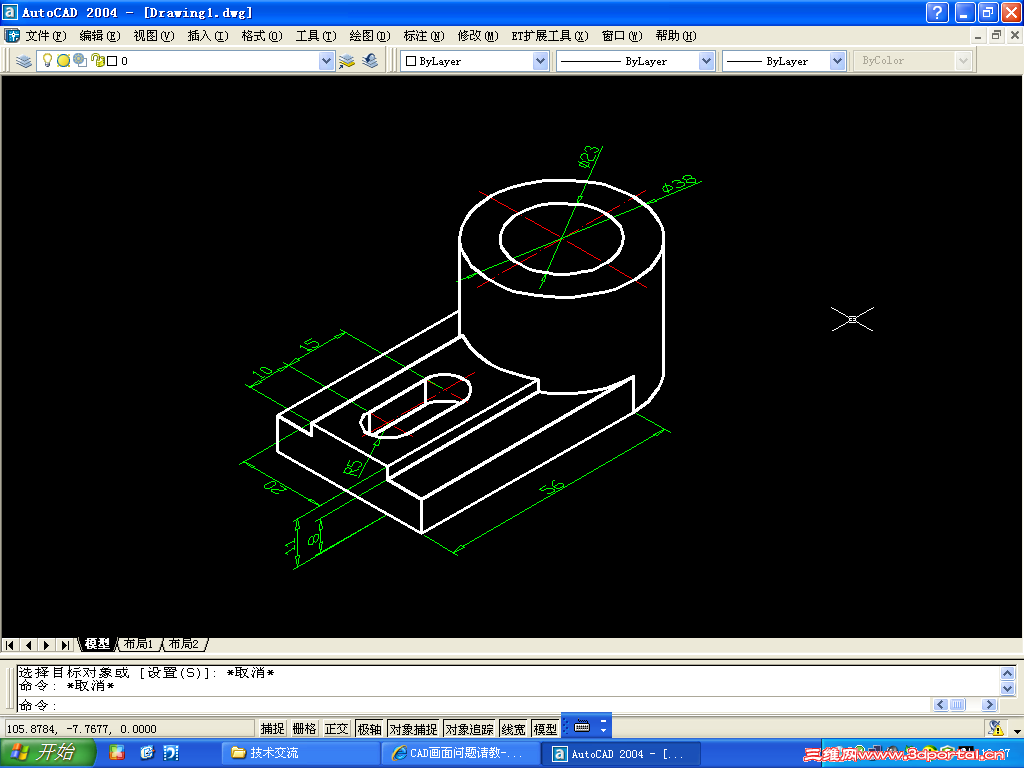Go to next layout tab arrow
1024x768 pixels.
pyautogui.click(x=46, y=645)
